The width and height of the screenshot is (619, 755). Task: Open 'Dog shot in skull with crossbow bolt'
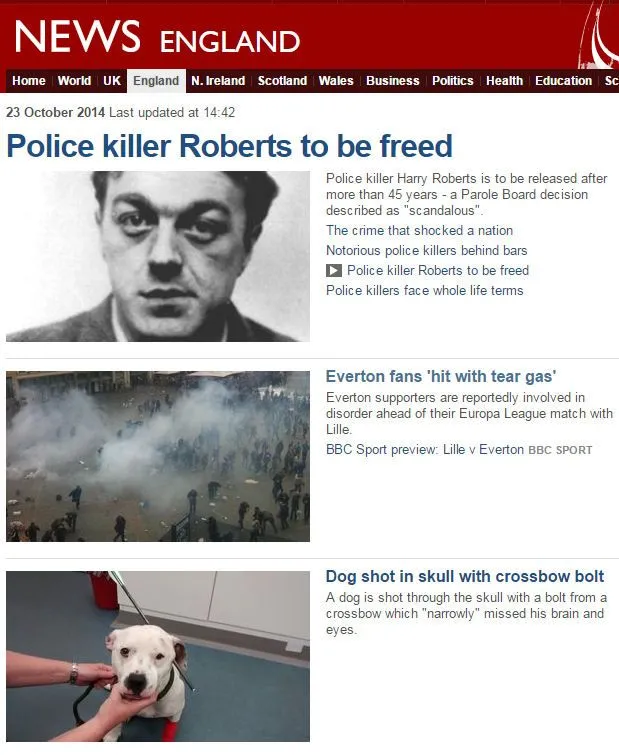(464, 576)
